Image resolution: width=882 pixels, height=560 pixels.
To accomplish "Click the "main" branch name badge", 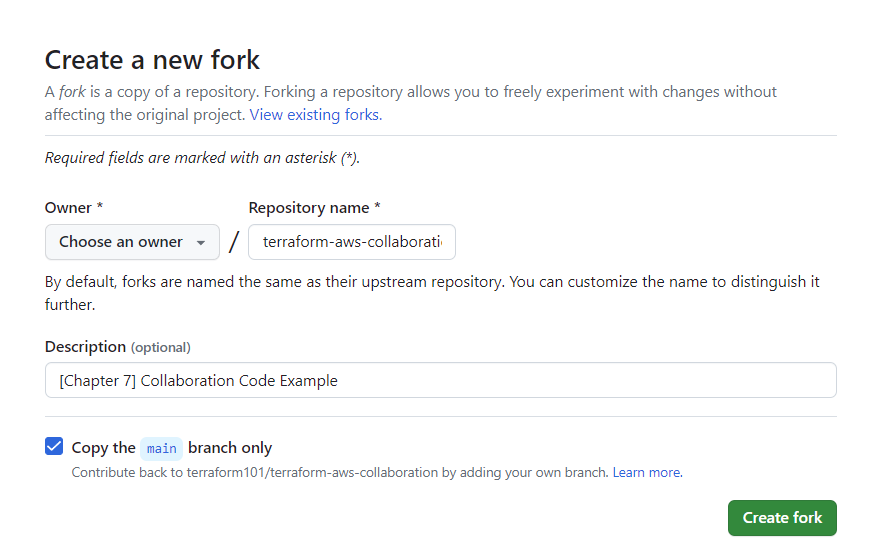I will point(161,448).
